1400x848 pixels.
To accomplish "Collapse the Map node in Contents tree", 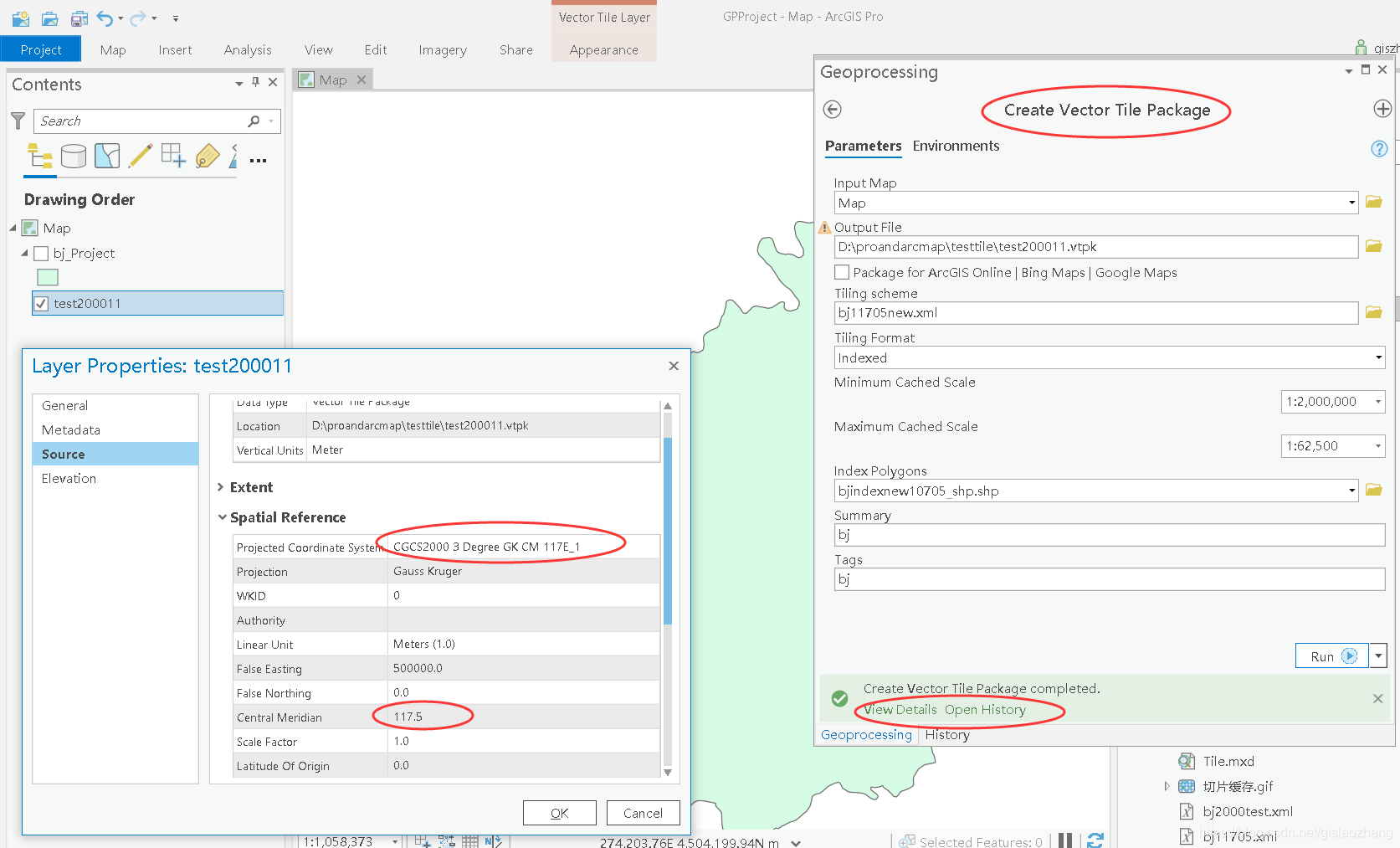I will (13, 228).
